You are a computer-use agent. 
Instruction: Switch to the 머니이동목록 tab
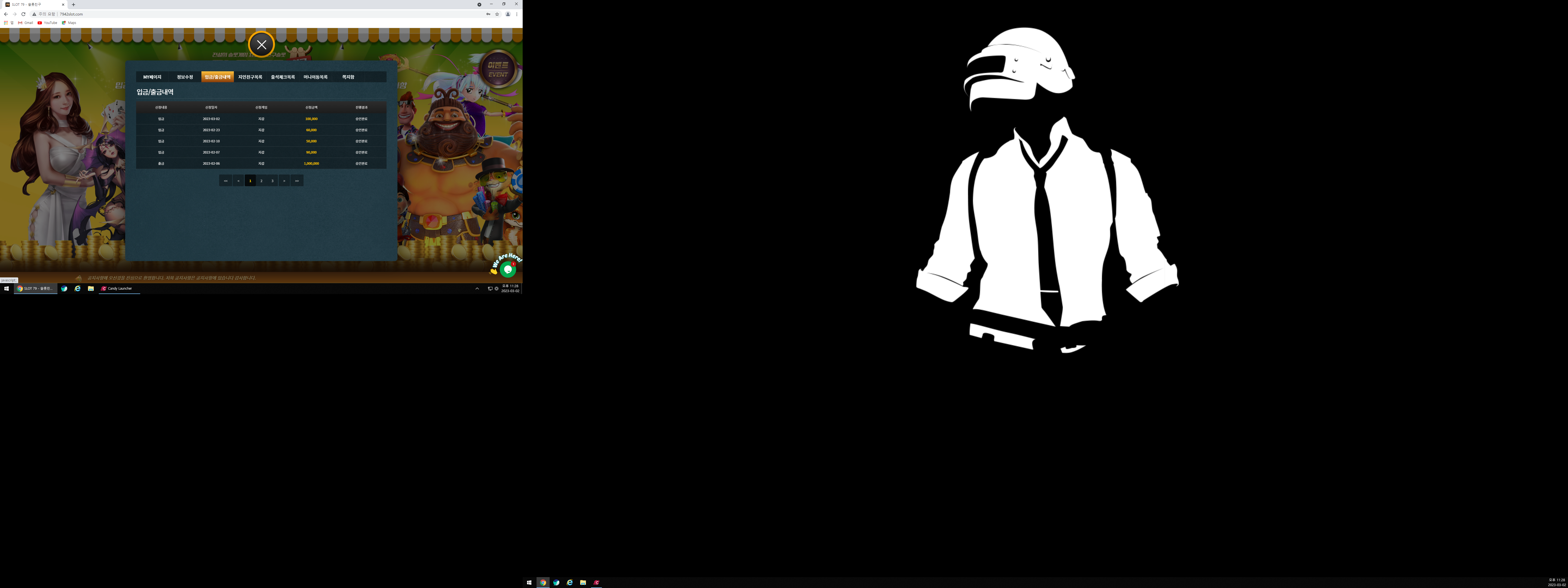(315, 77)
